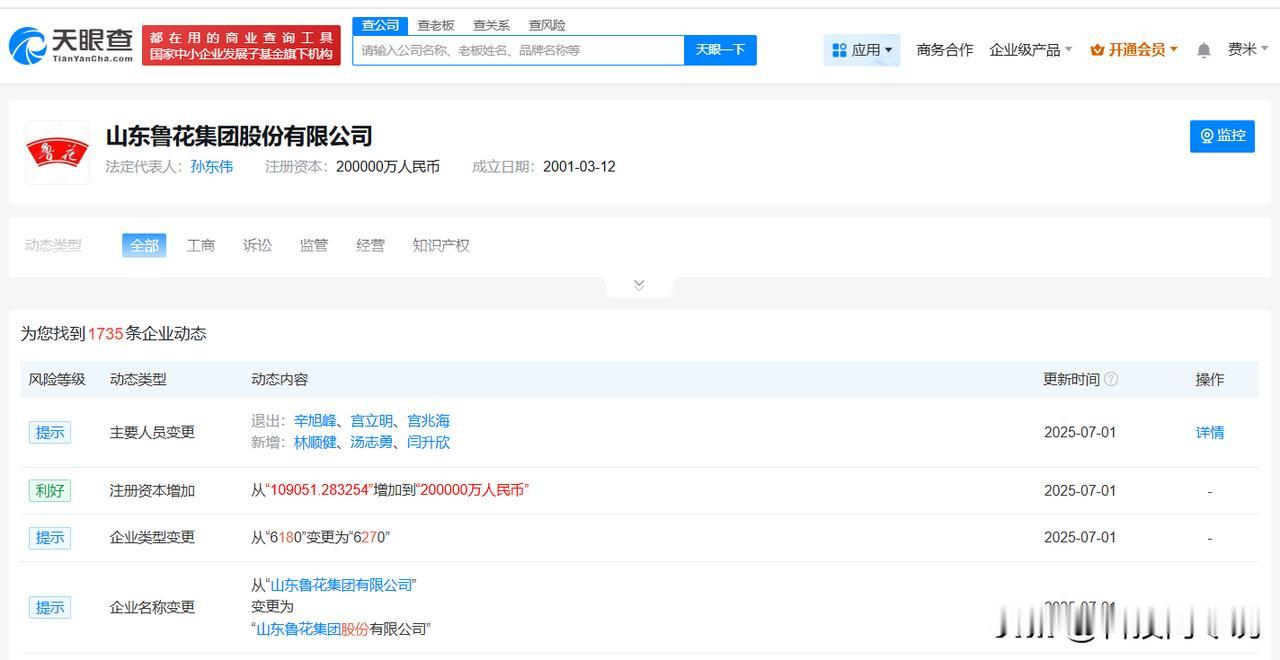Image resolution: width=1280 pixels, height=660 pixels.
Task: Click the notification bell icon
Action: coord(1204,50)
